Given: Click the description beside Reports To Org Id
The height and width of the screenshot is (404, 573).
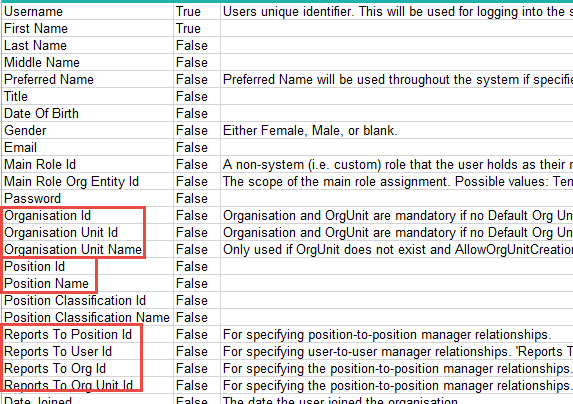Looking at the screenshot, I should [397, 368].
